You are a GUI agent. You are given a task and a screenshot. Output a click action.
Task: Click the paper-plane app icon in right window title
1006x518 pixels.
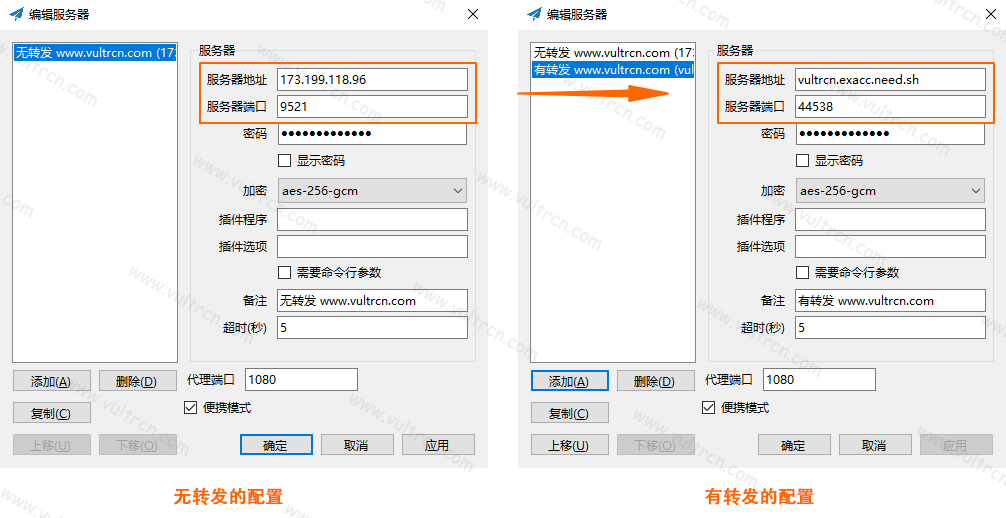[534, 14]
